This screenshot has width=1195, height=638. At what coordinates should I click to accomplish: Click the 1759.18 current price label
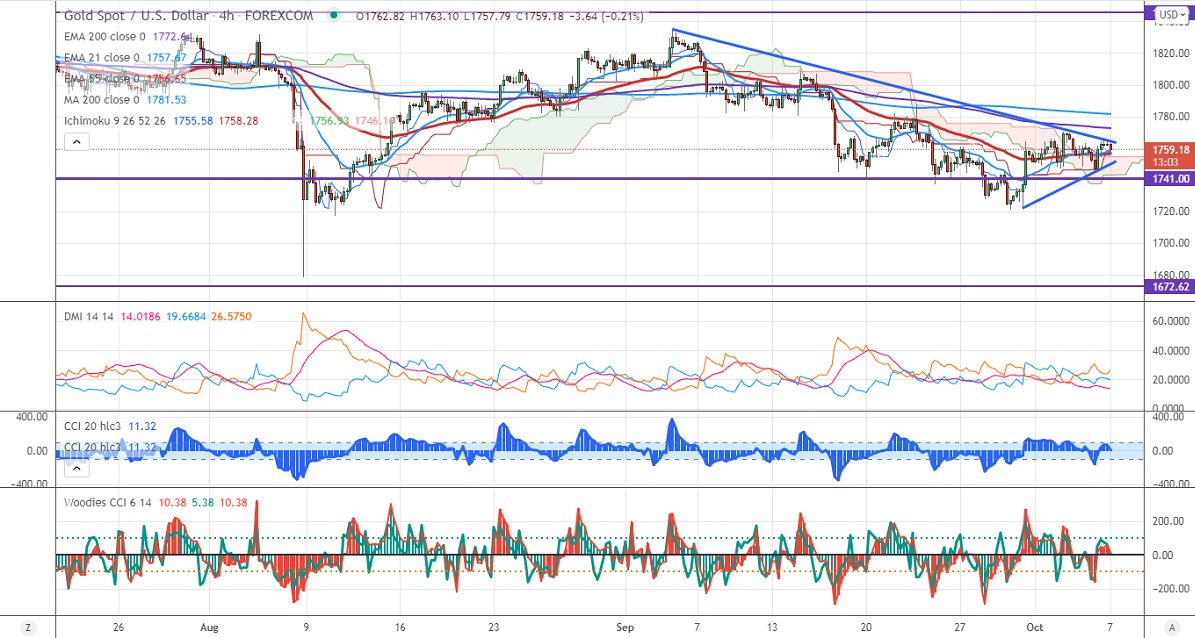tap(1171, 150)
